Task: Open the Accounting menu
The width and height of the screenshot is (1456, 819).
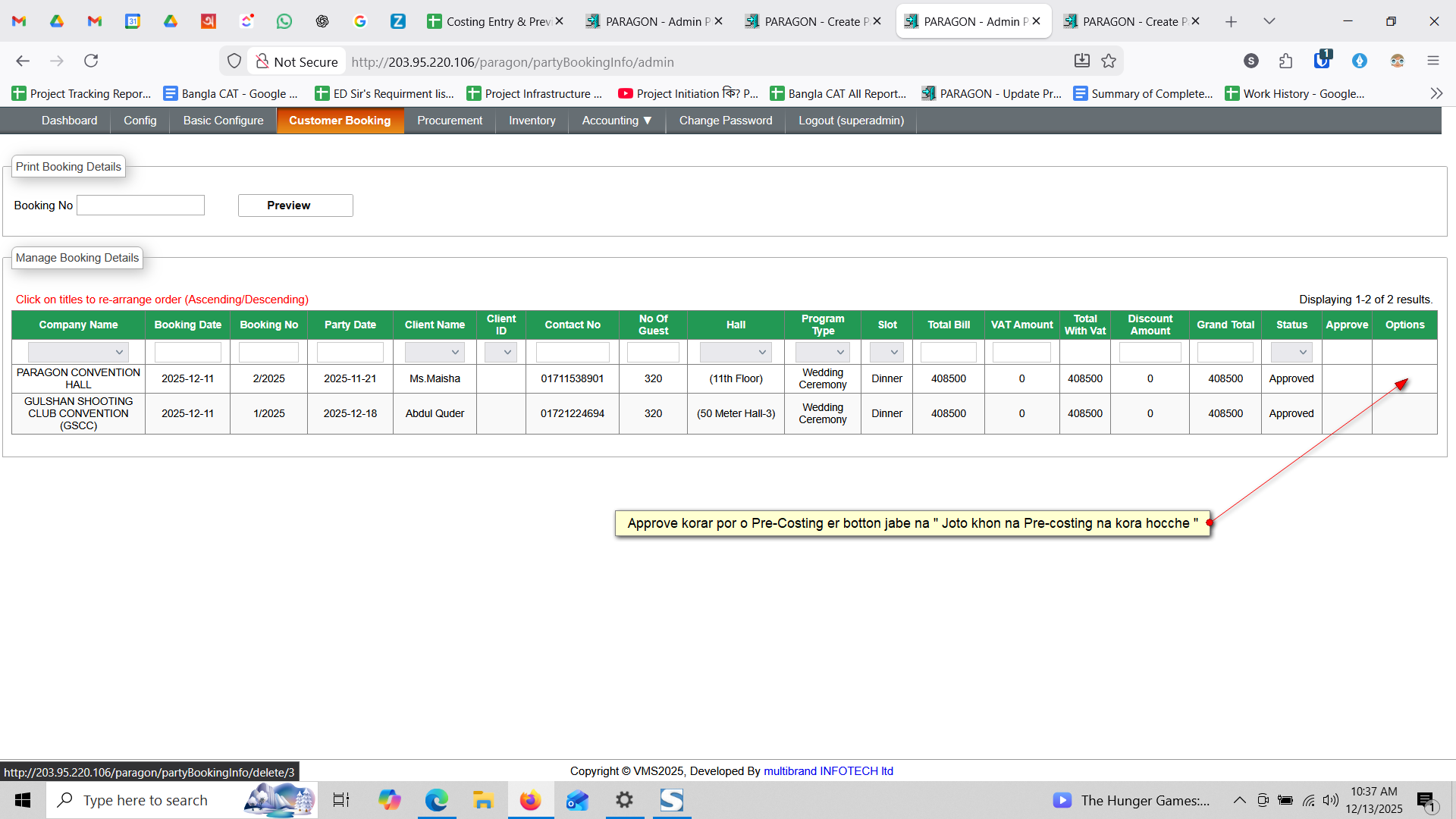Action: [617, 121]
